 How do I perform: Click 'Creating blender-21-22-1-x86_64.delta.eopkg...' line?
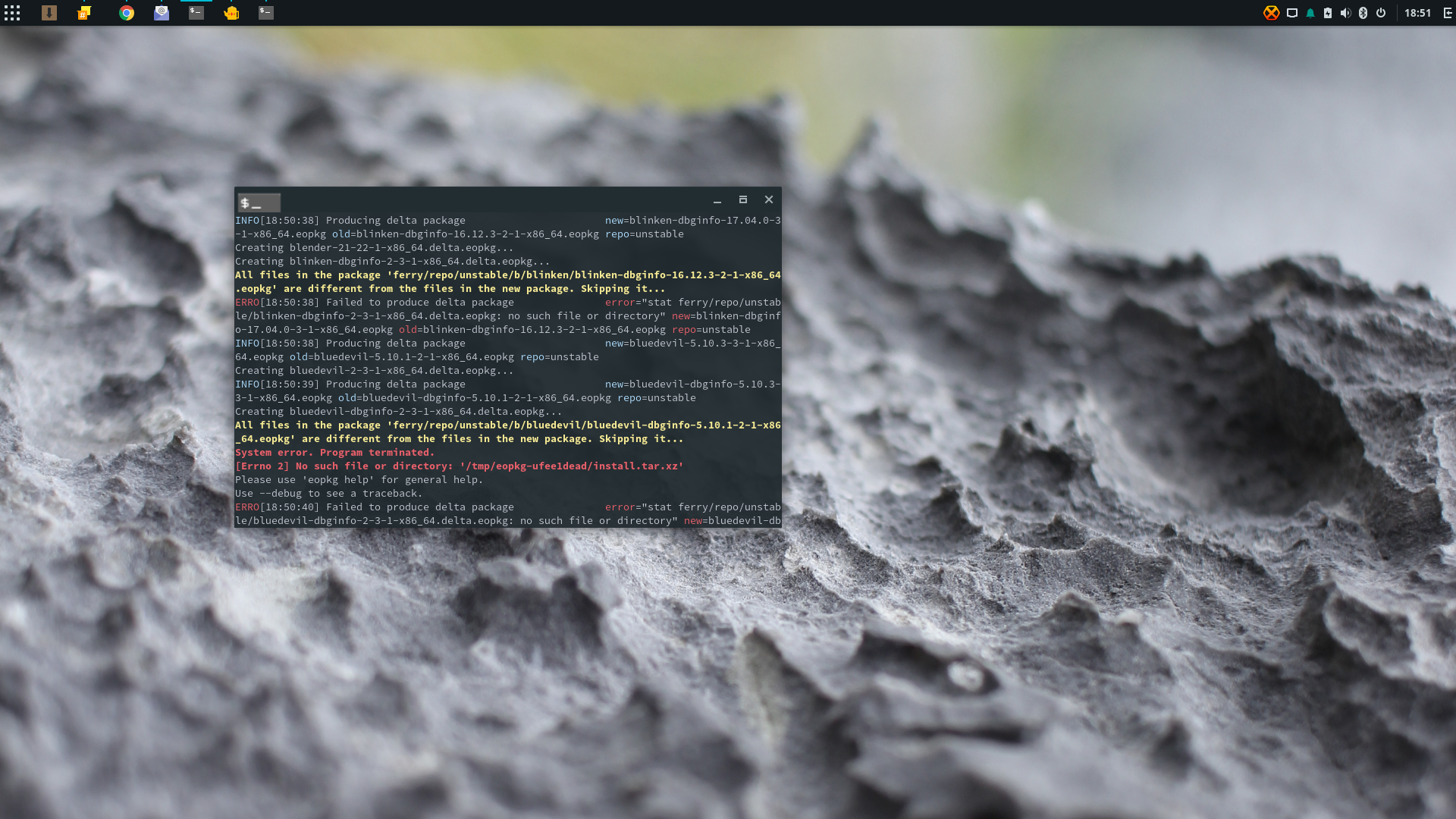(x=375, y=248)
